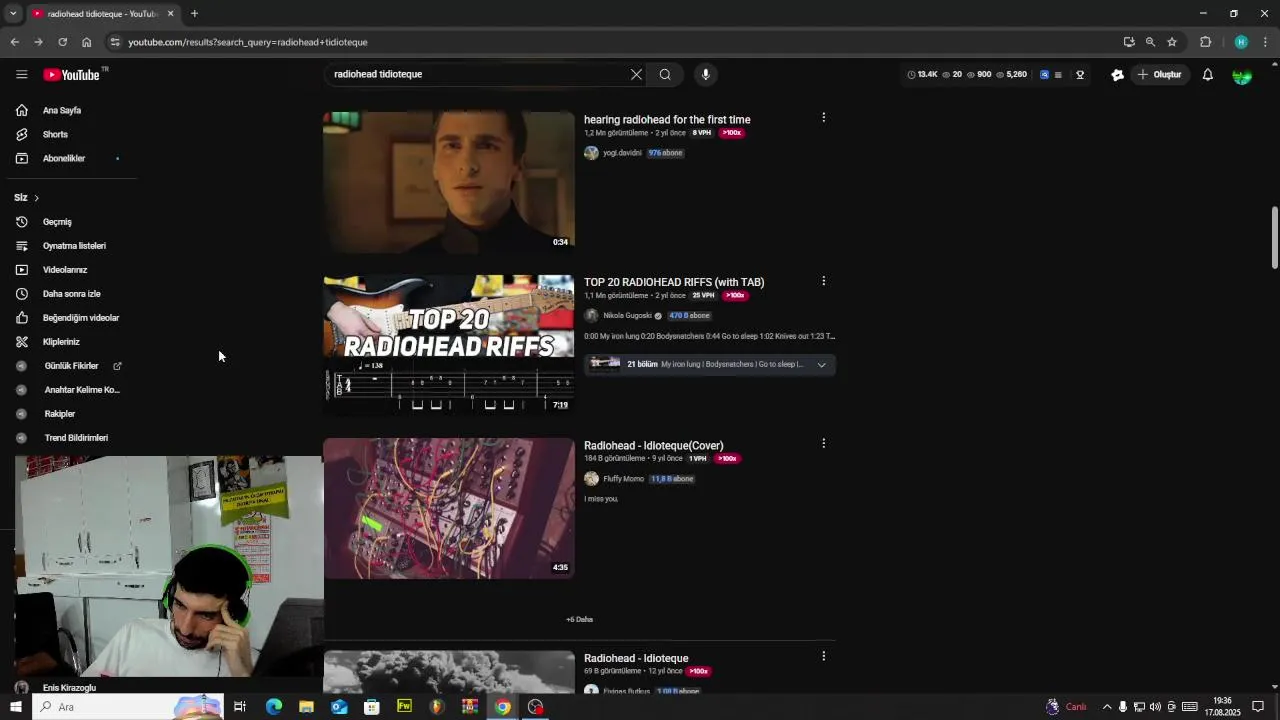Screen dimensions: 1280x720
Task: Open the tab search dropdown arrow
Action: pyautogui.click(x=13, y=13)
